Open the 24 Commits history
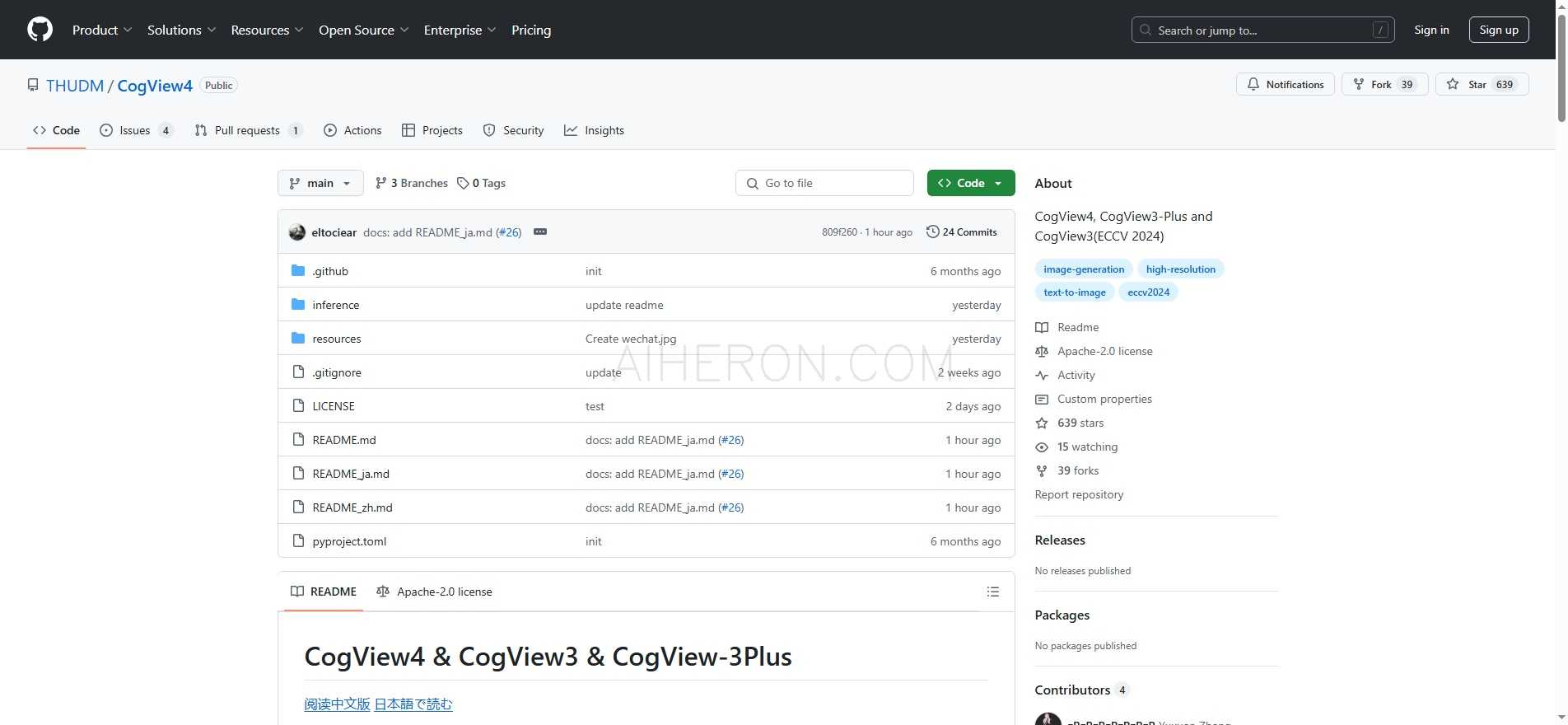This screenshot has height=725, width=1568. point(962,232)
